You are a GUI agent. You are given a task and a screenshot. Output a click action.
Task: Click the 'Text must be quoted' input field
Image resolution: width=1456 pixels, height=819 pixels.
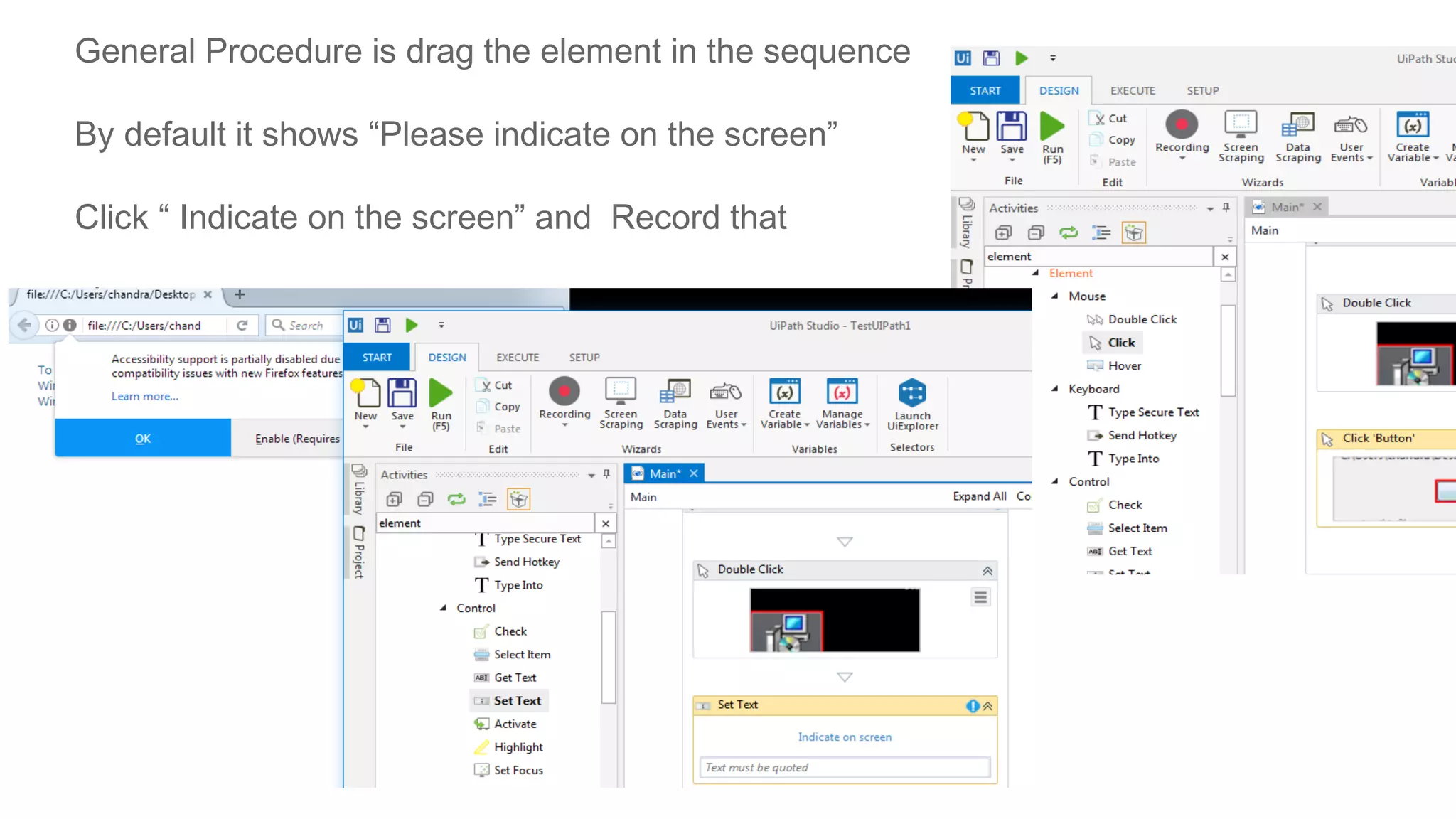pyautogui.click(x=845, y=768)
